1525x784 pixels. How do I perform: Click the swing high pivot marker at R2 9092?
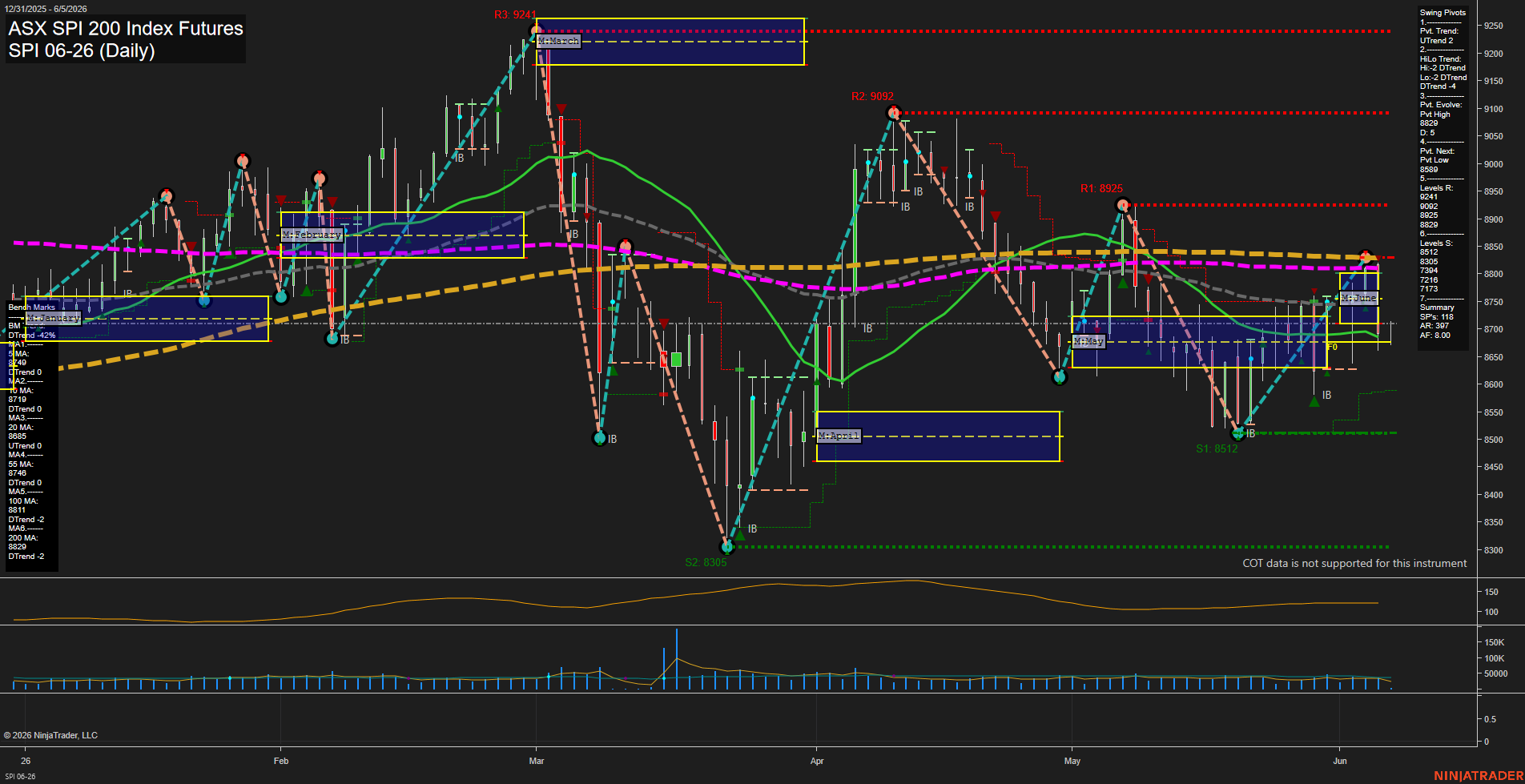coord(895,113)
